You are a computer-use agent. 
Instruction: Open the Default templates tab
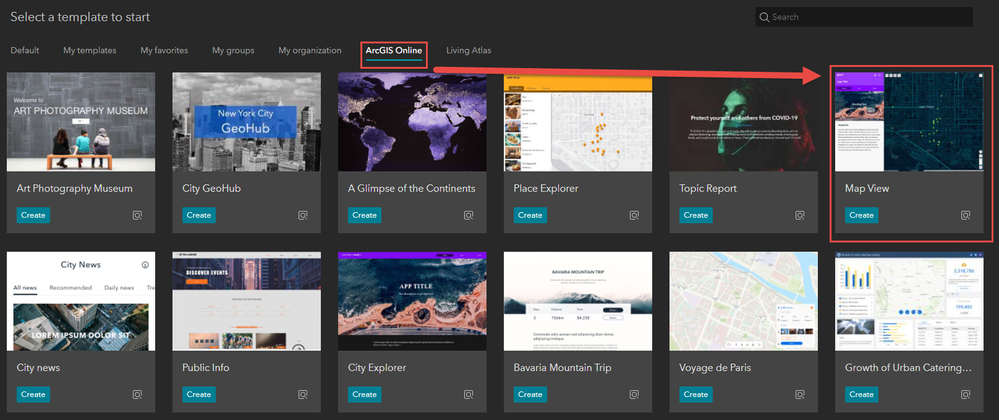[x=25, y=50]
